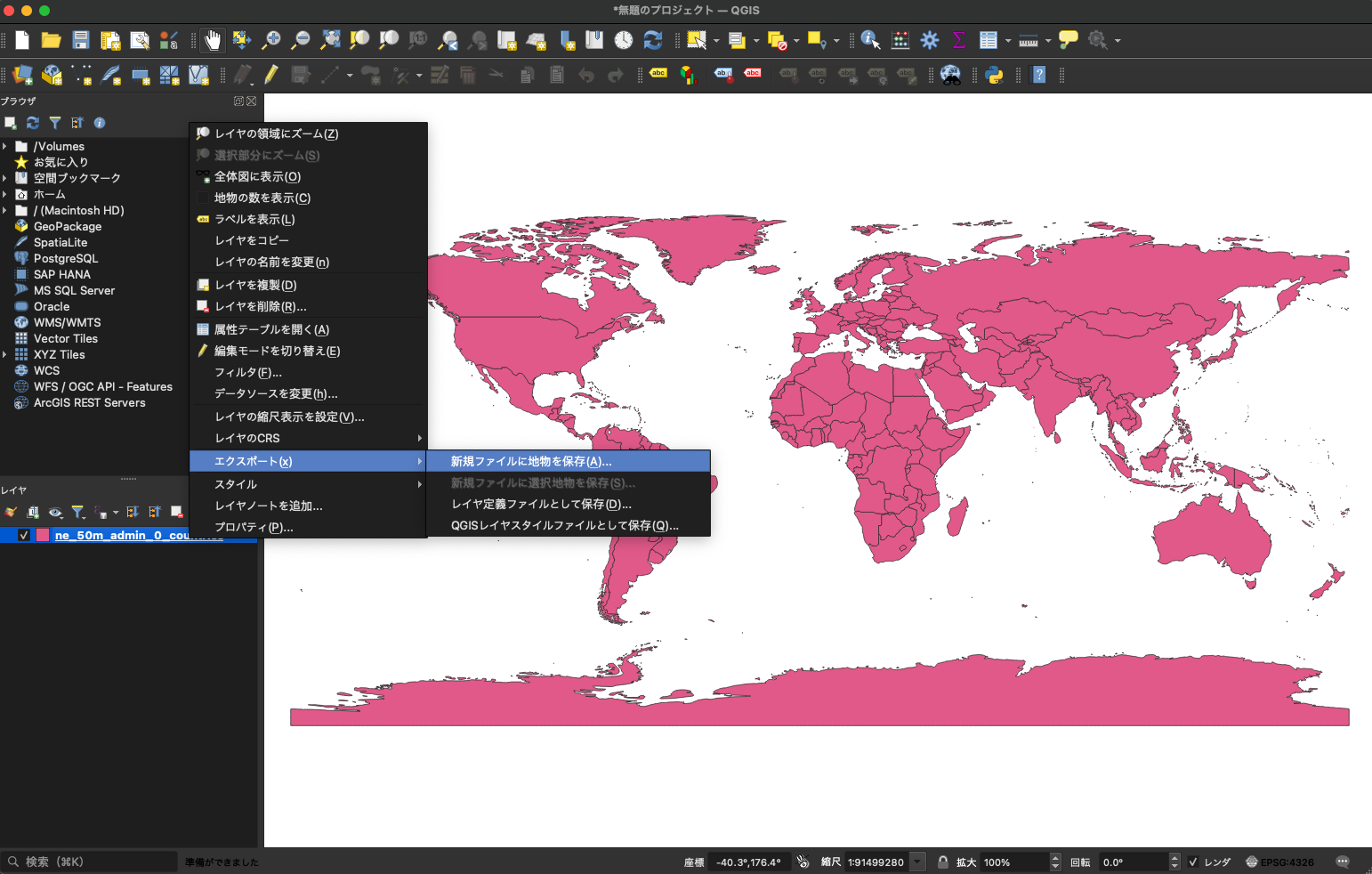Uncheck the ne_50m_admin_0_countries layer visibility
The width and height of the screenshot is (1372, 874).
(22, 535)
